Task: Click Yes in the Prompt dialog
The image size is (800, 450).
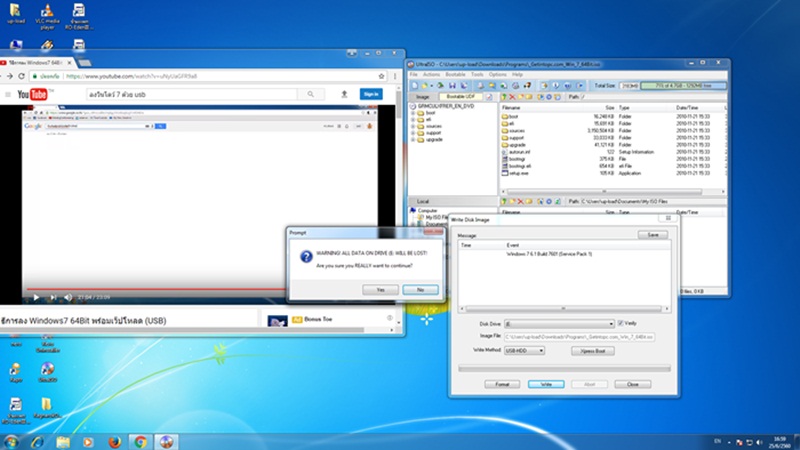Action: click(380, 289)
